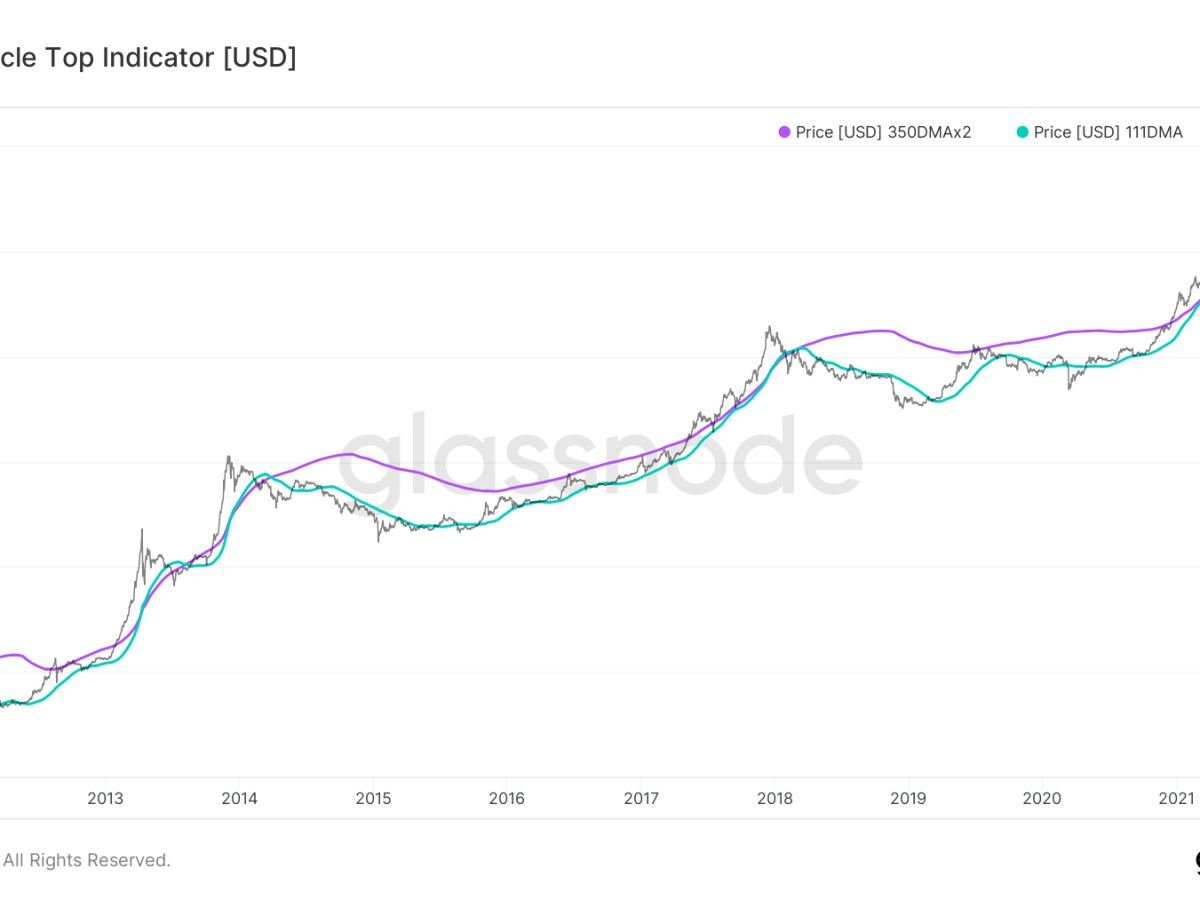The width and height of the screenshot is (1200, 900).
Task: Click the 2014 x-axis label
Action: (239, 798)
